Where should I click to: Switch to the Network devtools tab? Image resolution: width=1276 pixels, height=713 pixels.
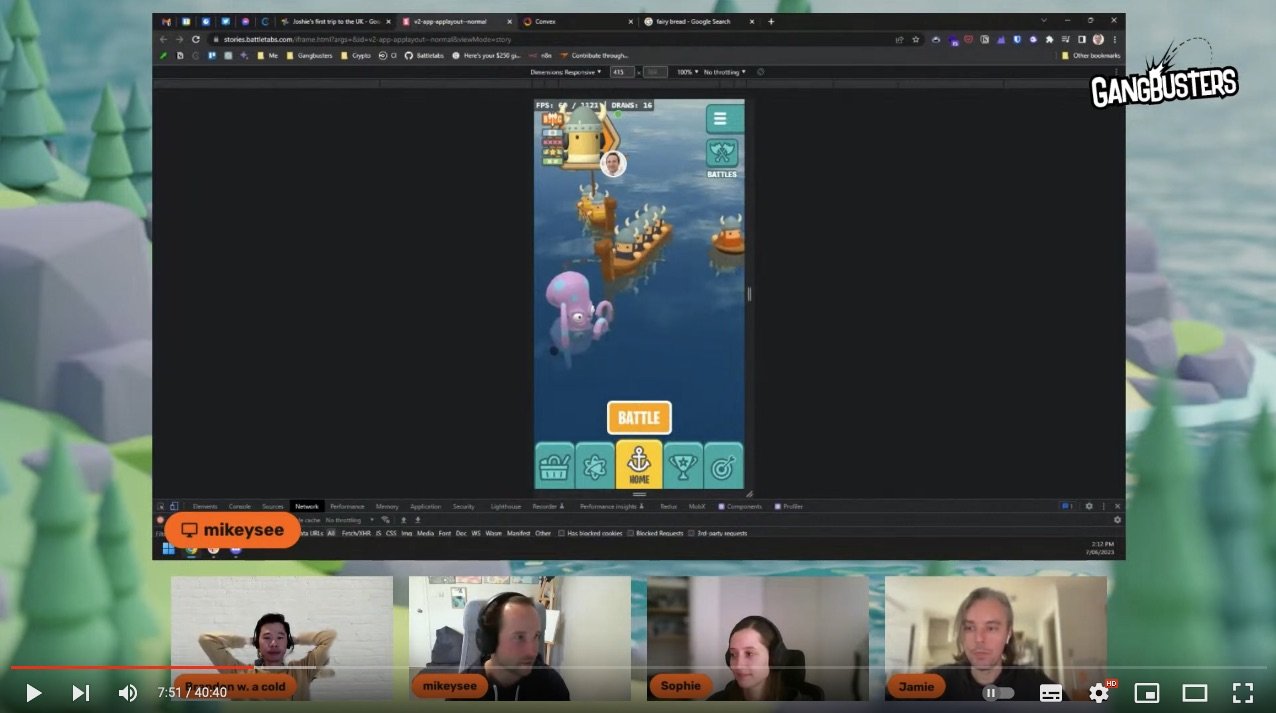click(307, 506)
